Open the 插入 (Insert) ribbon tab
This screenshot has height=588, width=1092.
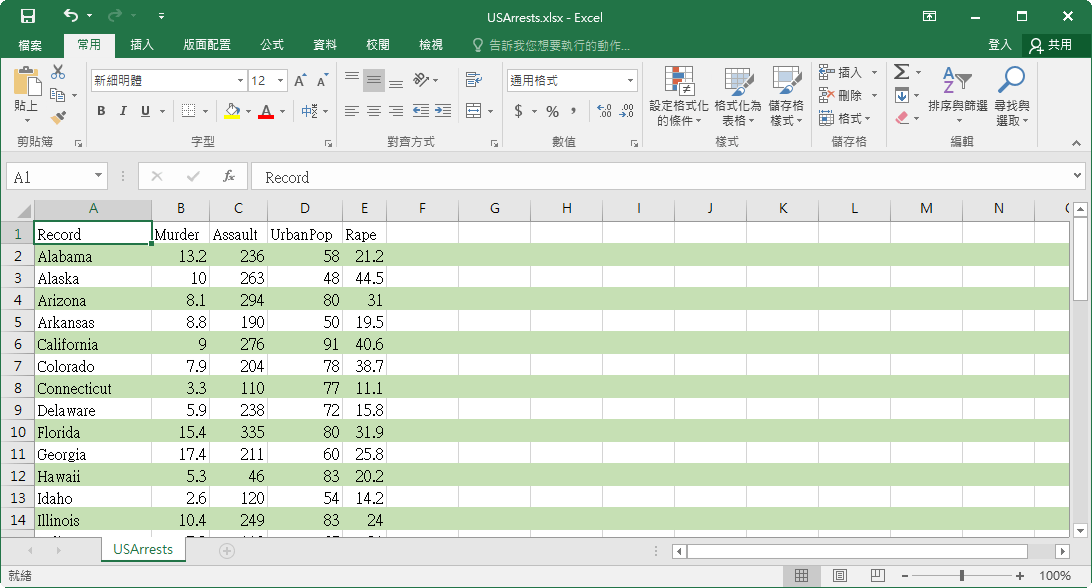click(x=142, y=45)
